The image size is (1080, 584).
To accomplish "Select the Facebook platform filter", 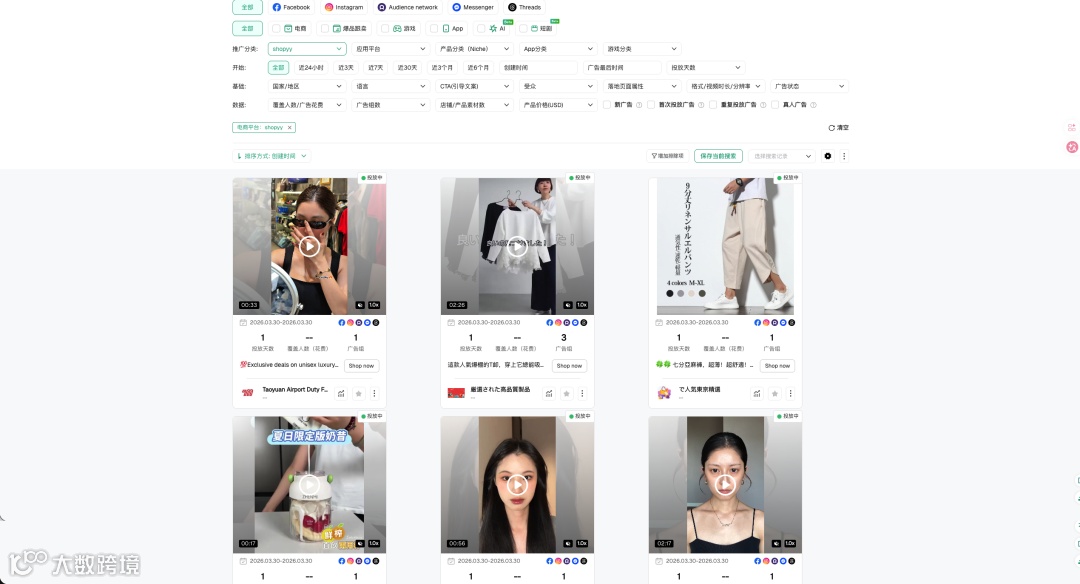I will (291, 7).
